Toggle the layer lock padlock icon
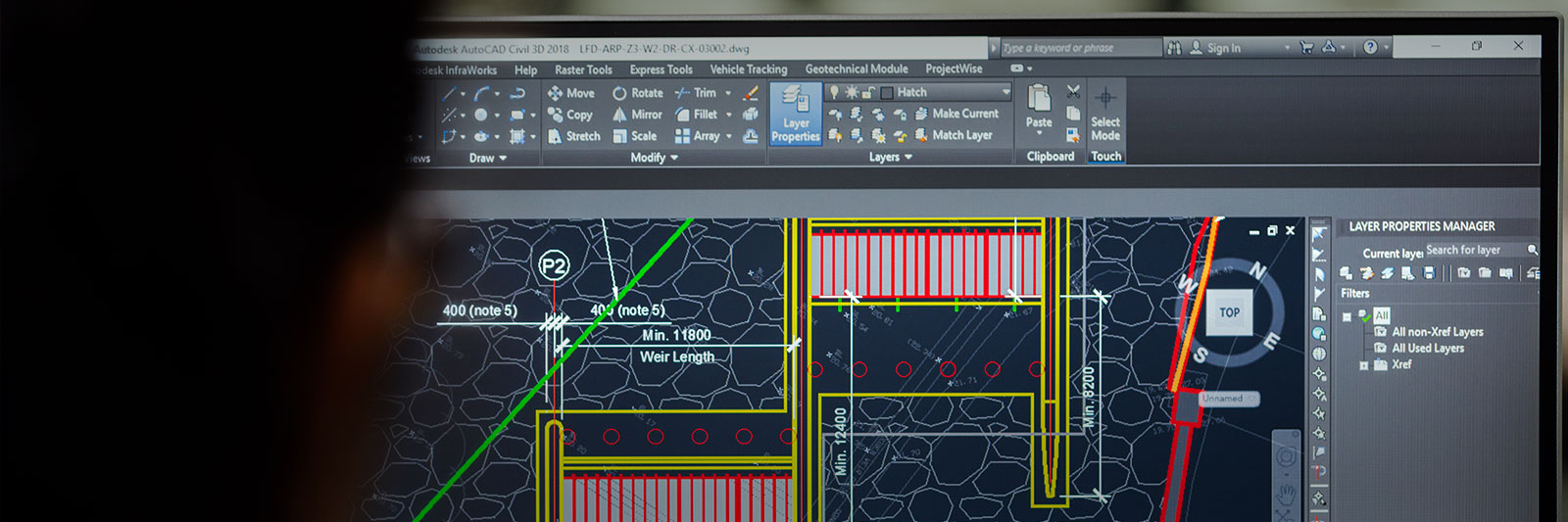This screenshot has width=1568, height=522. (868, 92)
